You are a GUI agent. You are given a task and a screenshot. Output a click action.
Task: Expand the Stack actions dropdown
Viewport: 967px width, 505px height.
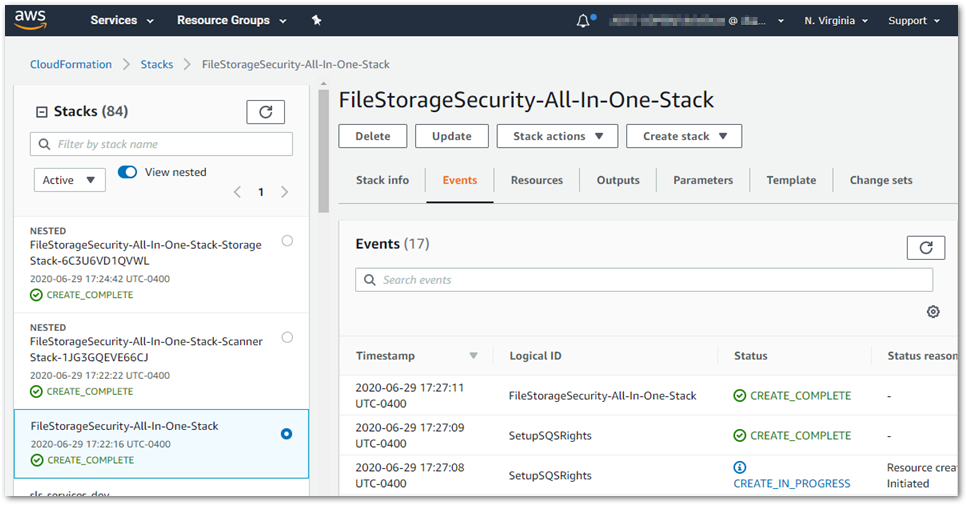coord(557,136)
